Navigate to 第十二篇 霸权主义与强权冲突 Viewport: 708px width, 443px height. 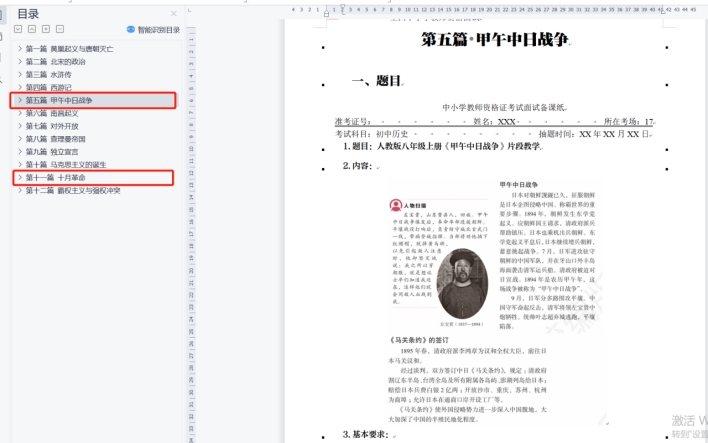(x=73, y=190)
